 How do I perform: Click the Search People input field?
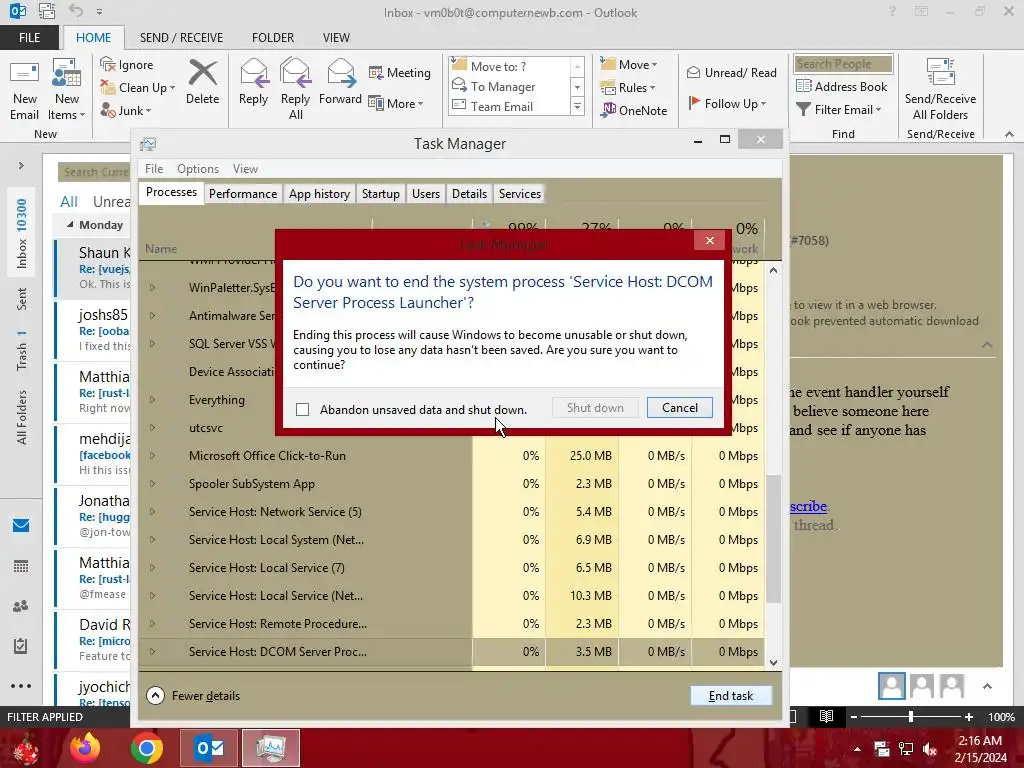click(843, 63)
